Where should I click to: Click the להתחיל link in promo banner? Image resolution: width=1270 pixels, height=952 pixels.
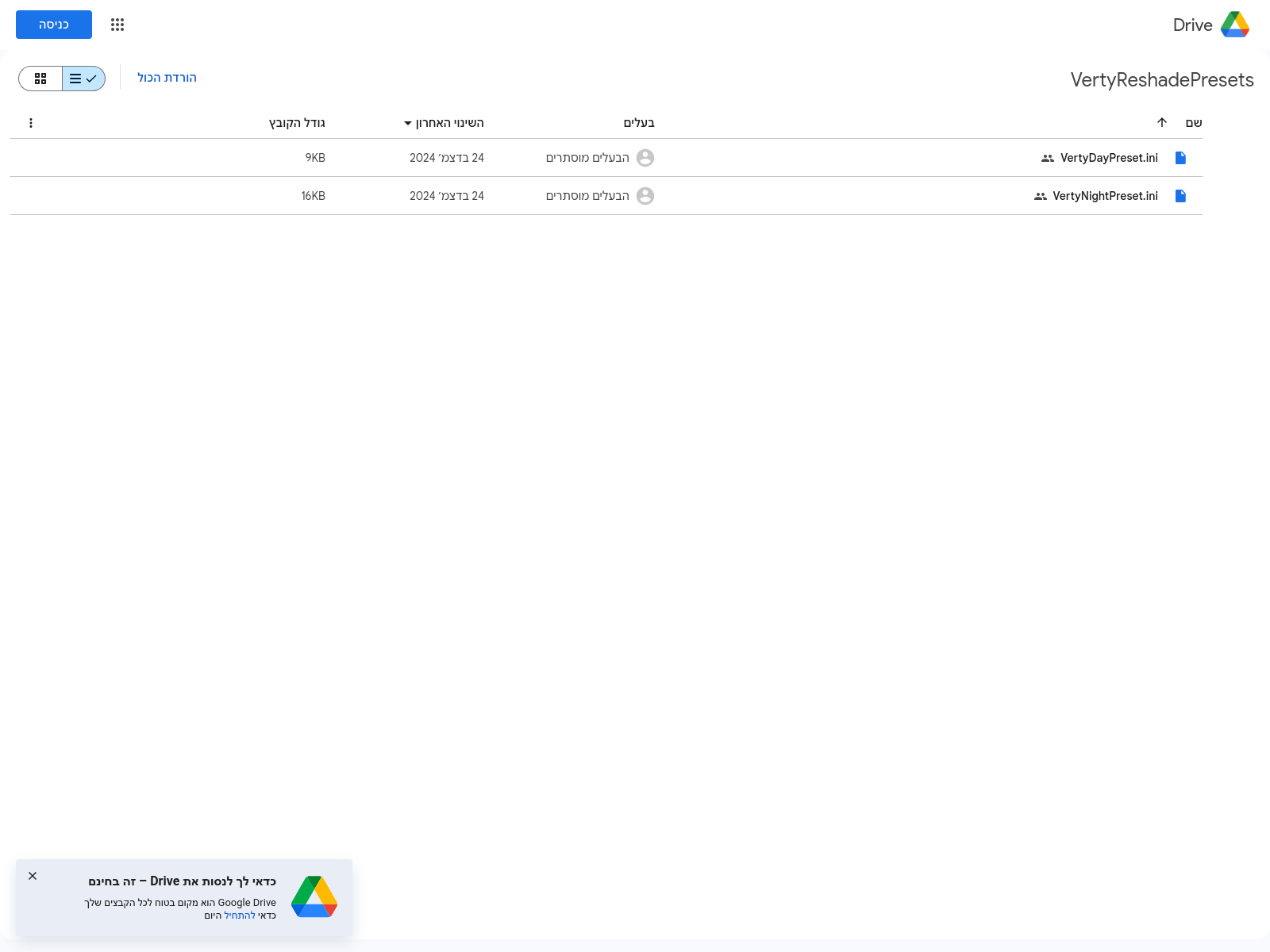point(240,916)
